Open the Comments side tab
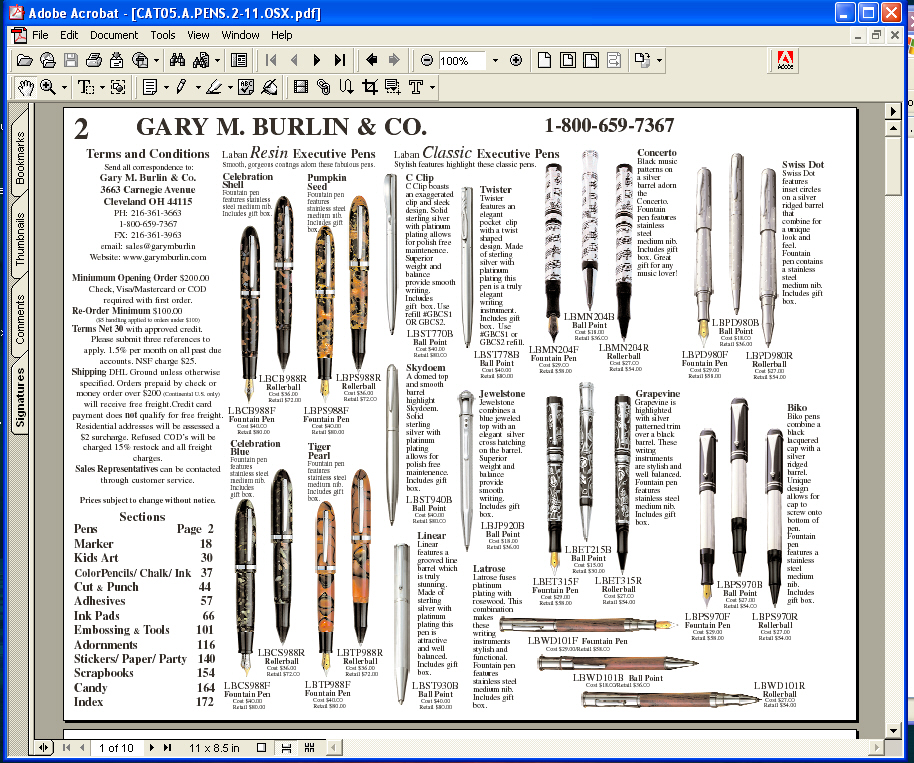This screenshot has width=914, height=763. 20,319
